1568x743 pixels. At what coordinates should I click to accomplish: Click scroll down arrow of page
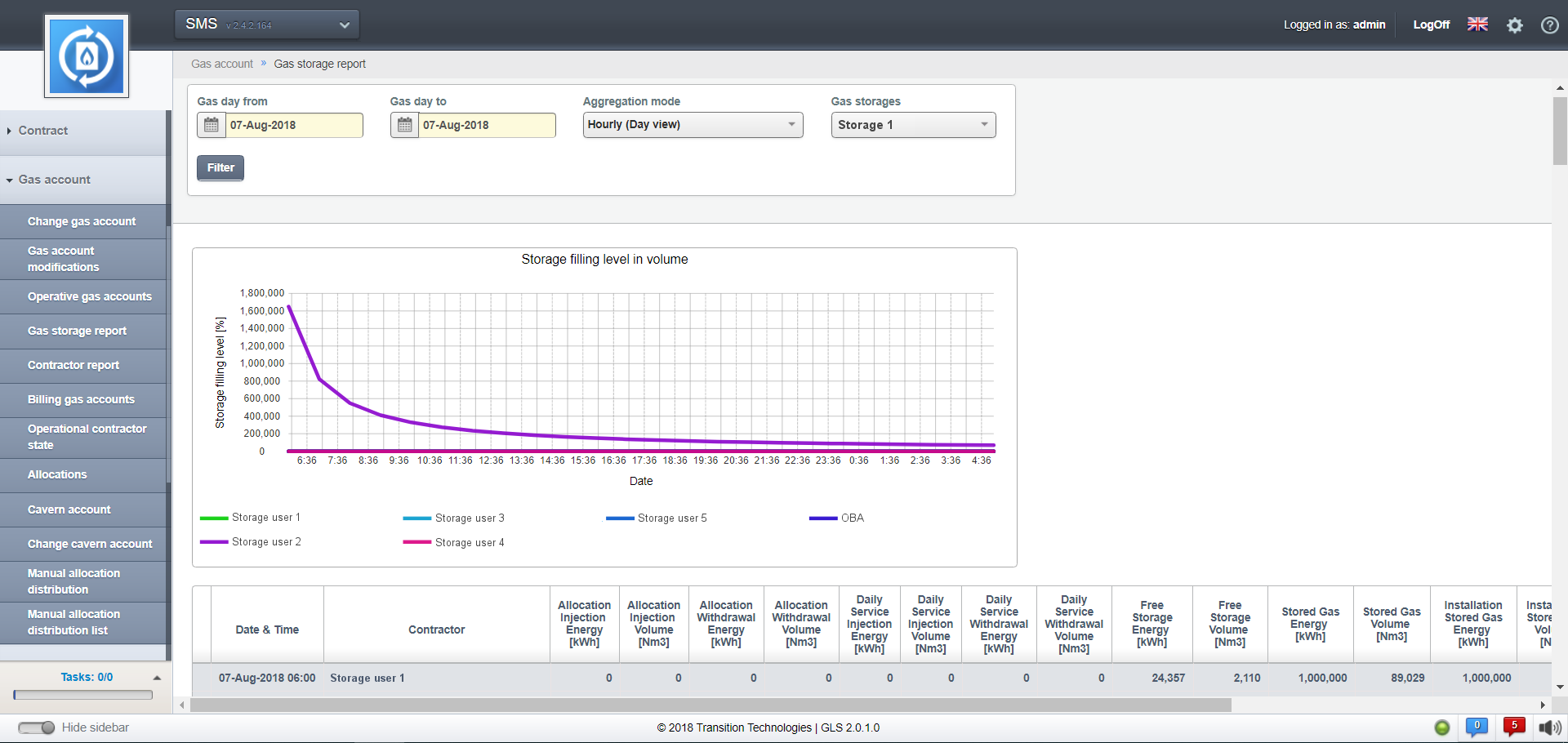pos(1560,687)
